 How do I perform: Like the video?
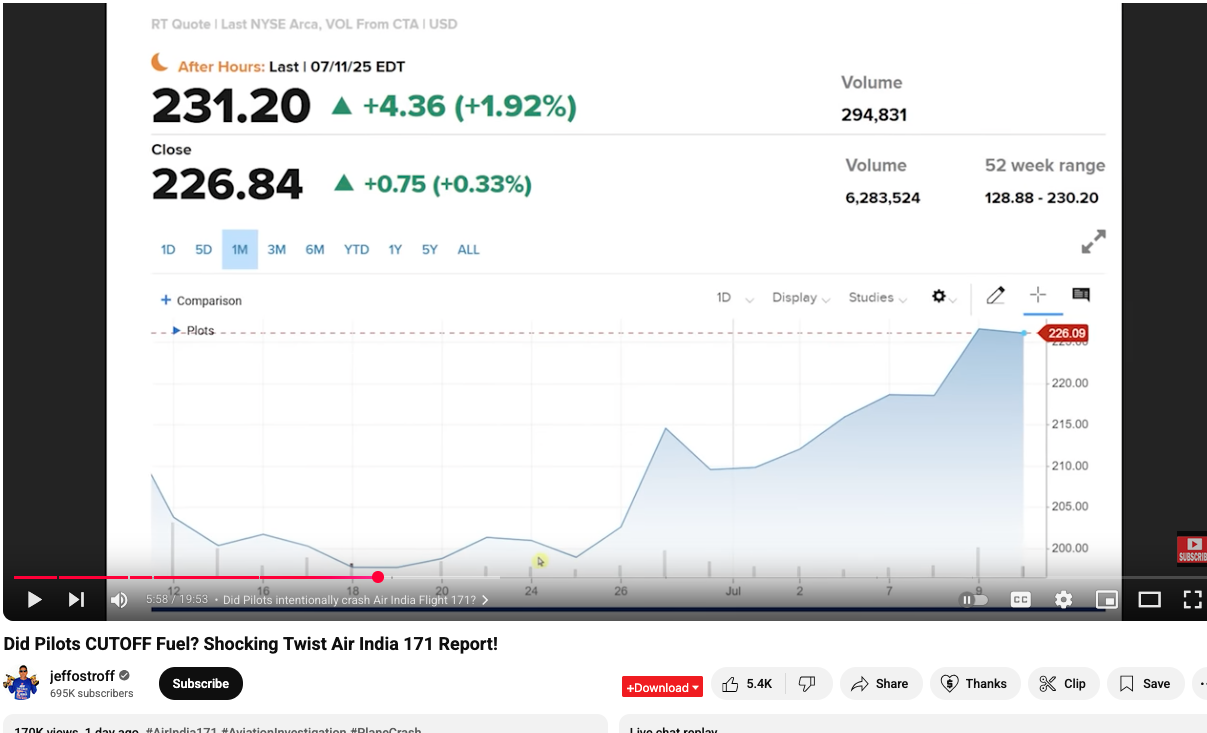pyautogui.click(x=748, y=684)
